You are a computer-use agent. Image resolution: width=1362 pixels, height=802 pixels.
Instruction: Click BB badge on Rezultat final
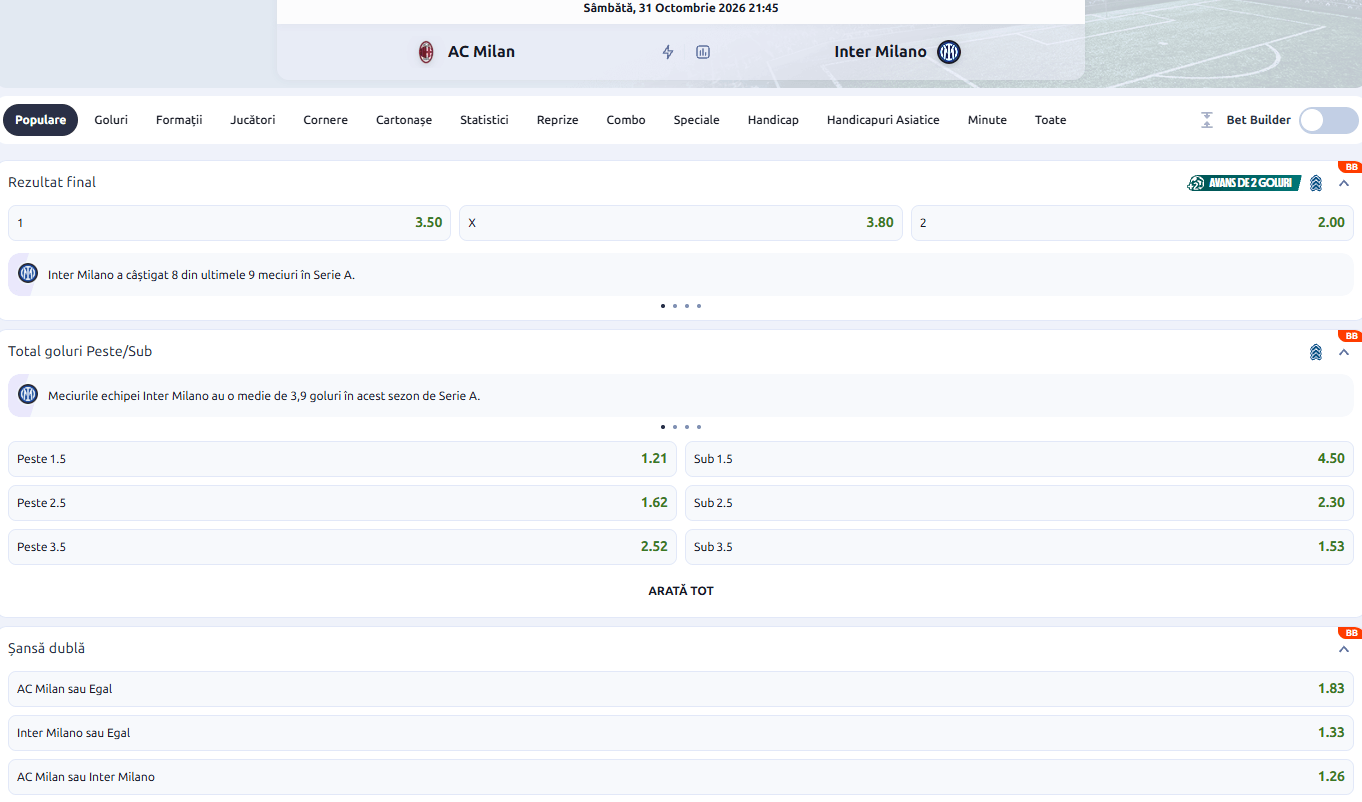point(1351,167)
